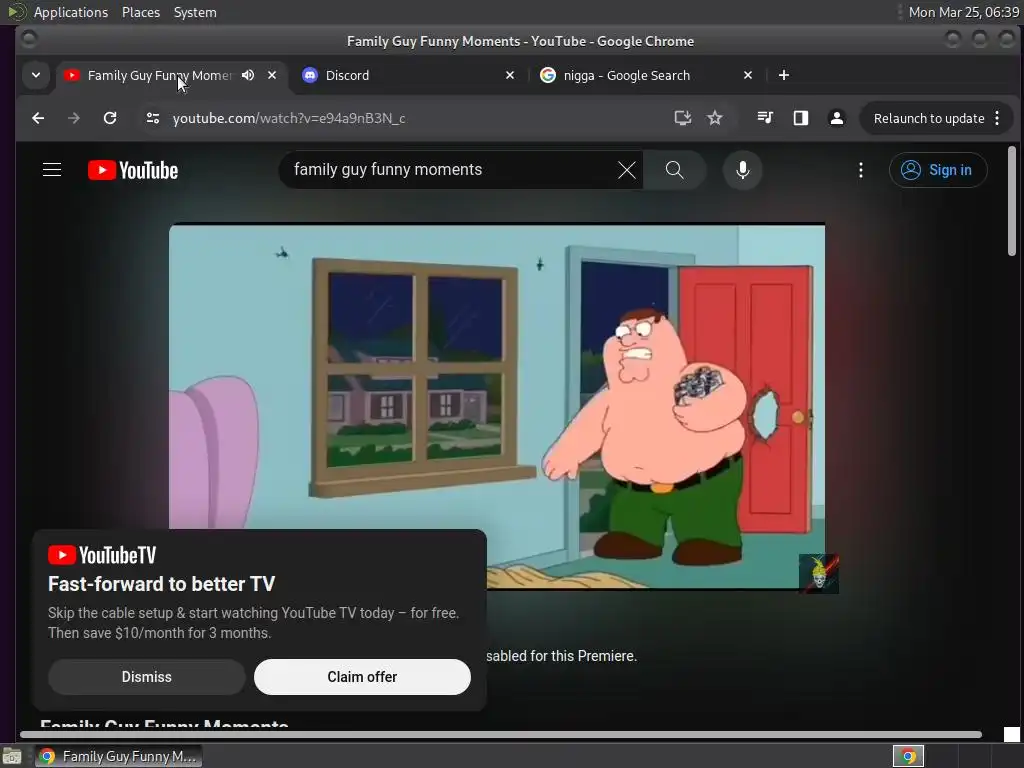Expand the tab search dropdown
Image resolution: width=1024 pixels, height=768 pixels.
[36, 75]
